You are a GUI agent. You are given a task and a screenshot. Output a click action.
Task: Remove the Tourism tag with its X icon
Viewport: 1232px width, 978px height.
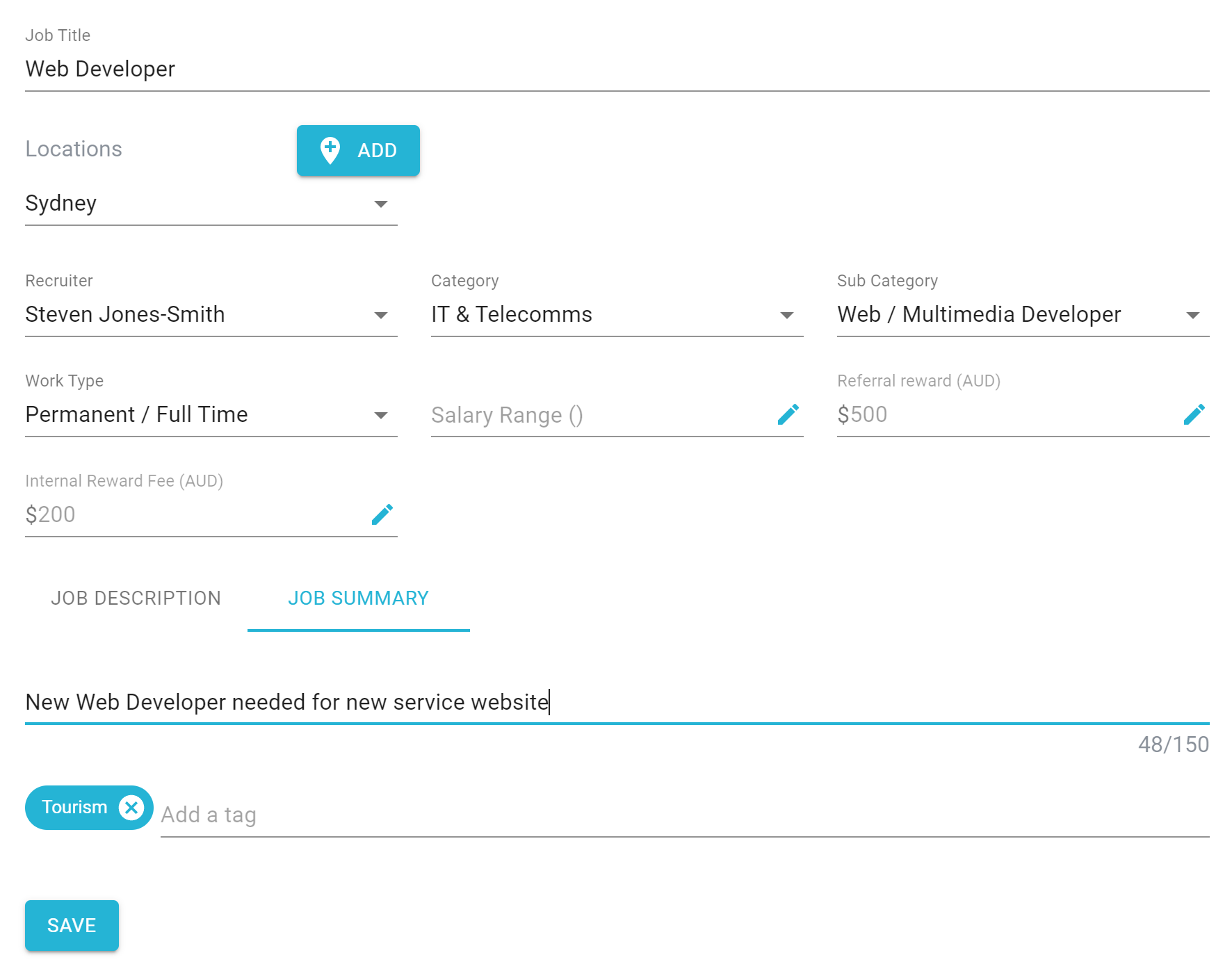[x=131, y=808]
